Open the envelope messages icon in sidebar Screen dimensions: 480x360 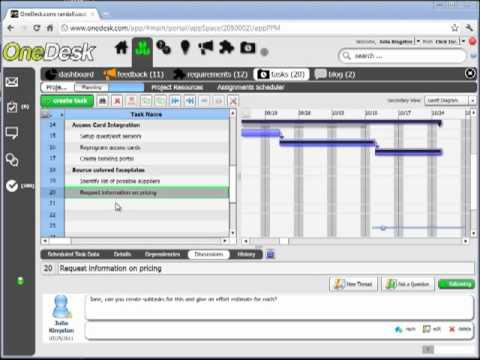click(x=12, y=82)
